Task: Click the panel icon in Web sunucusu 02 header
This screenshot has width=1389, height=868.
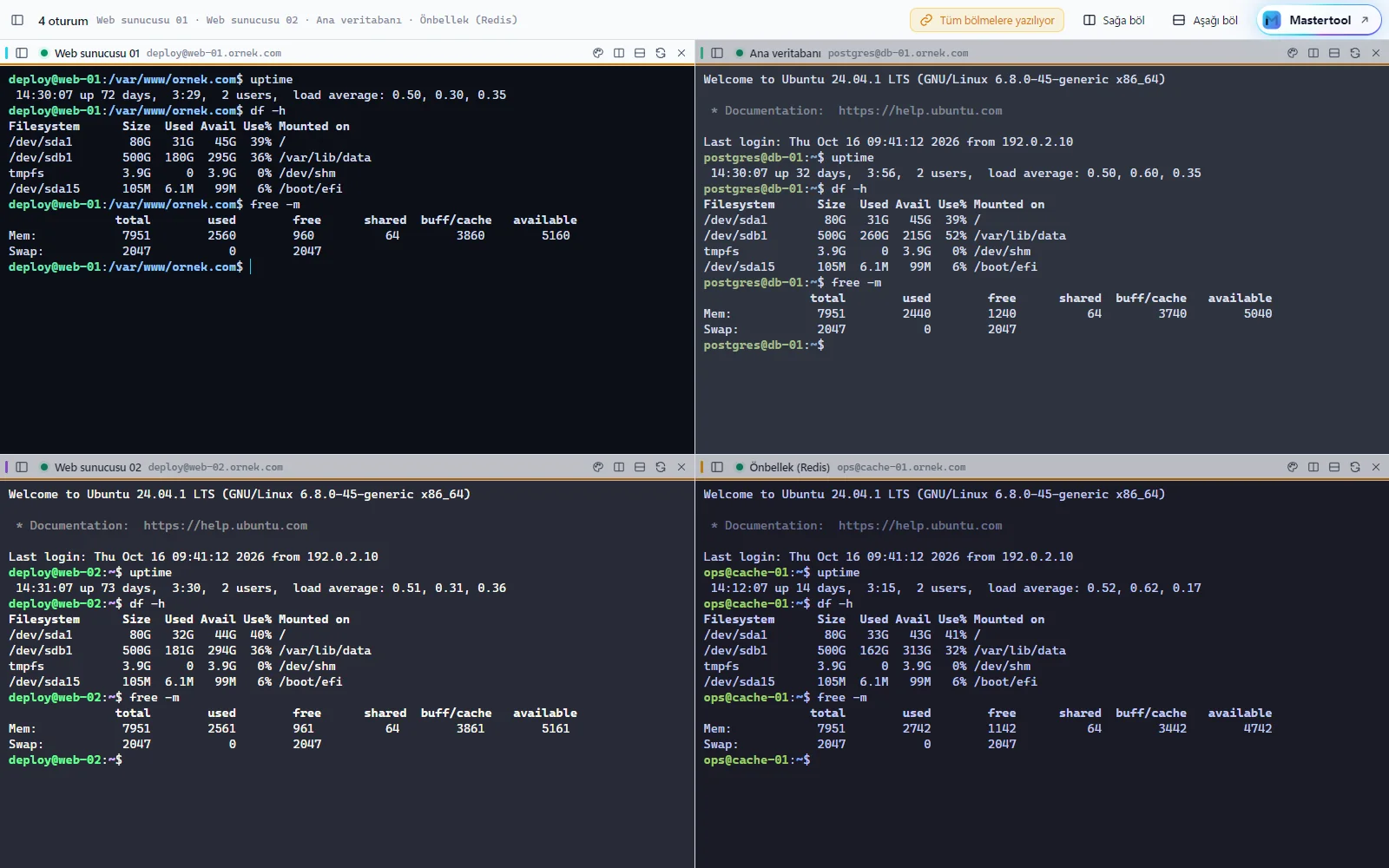Action: pyautogui.click(x=22, y=467)
